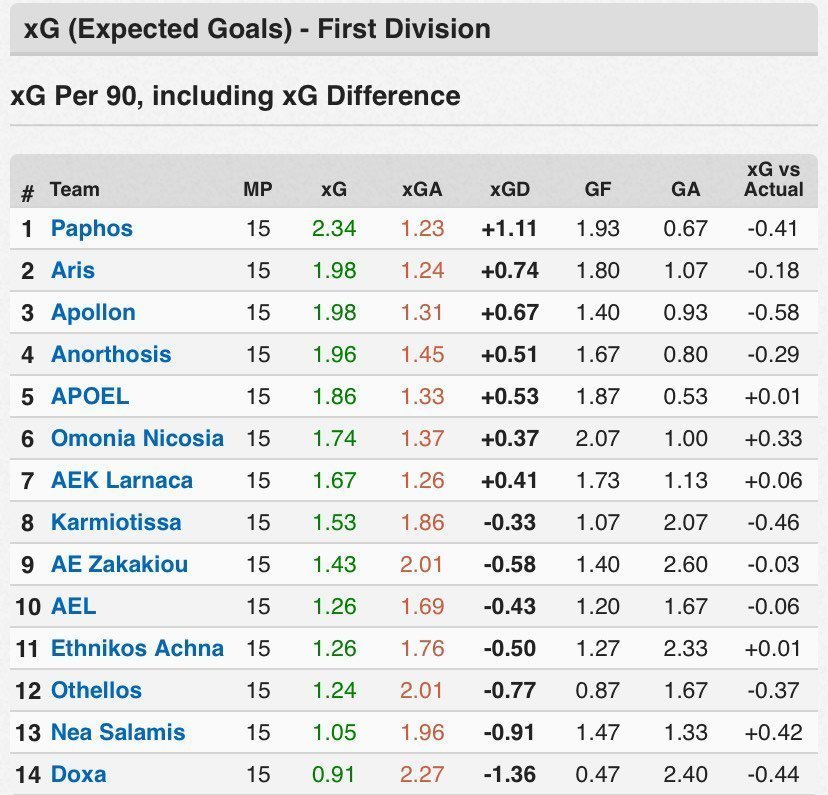Image resolution: width=828 pixels, height=795 pixels.
Task: Open the Karmiotissa team link
Action: [116, 522]
